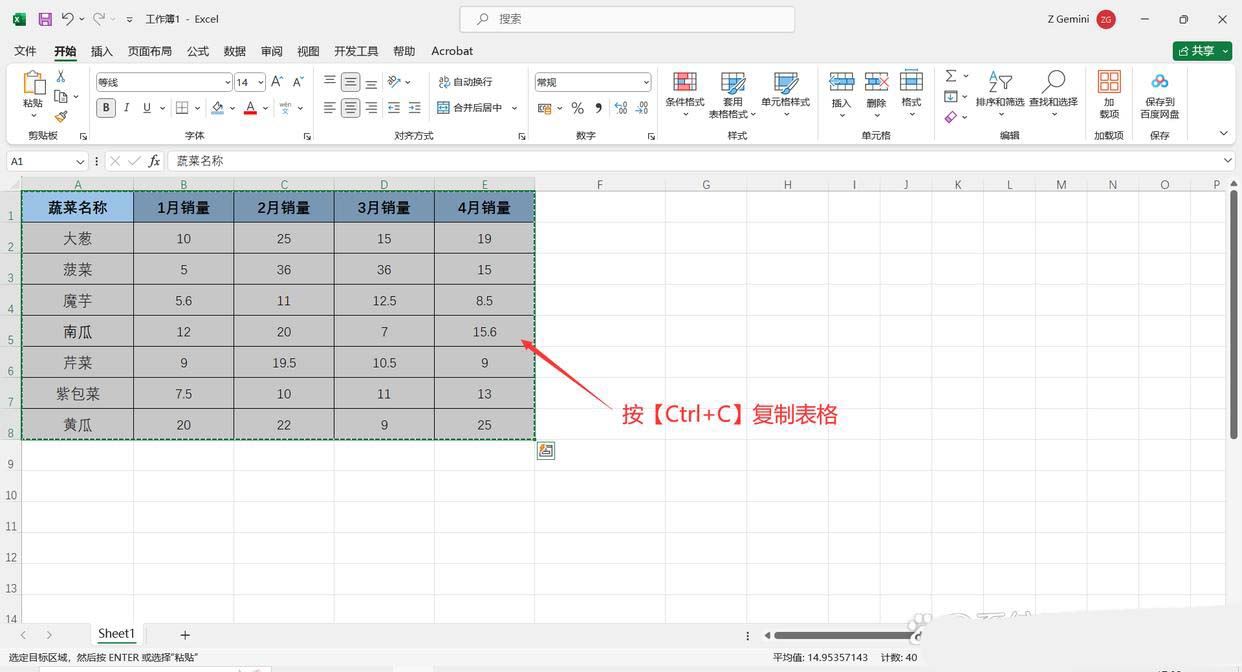The image size is (1242, 672).
Task: Click the search (搜索) box in the title bar
Action: [627, 19]
